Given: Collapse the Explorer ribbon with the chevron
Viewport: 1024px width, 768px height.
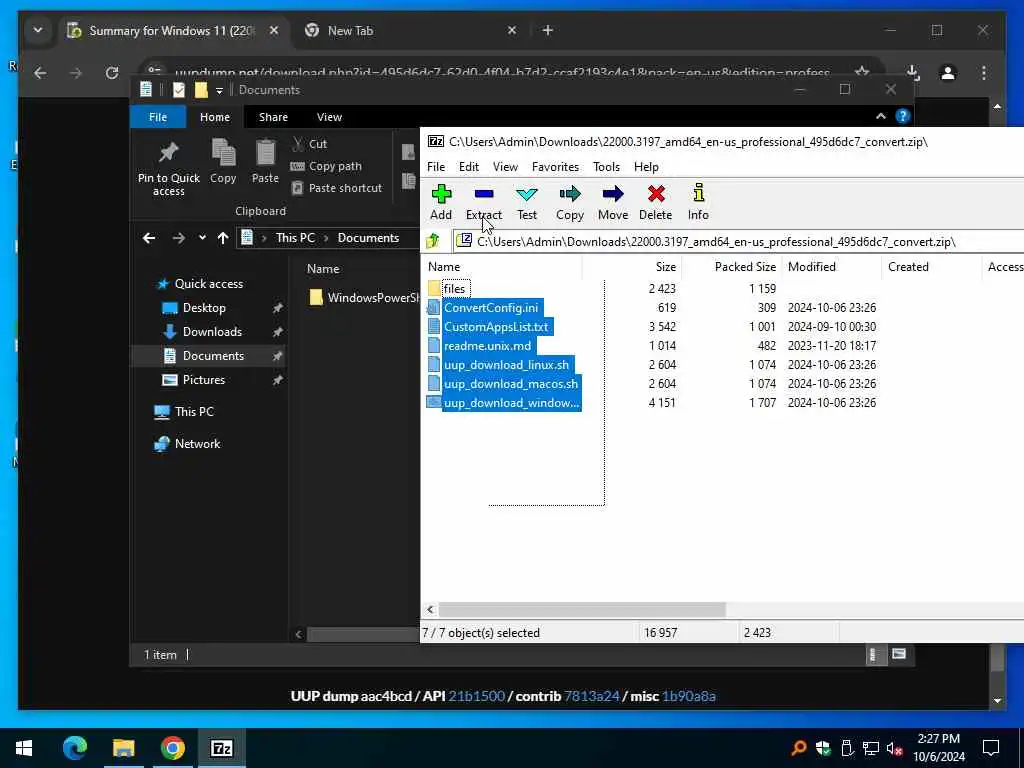Looking at the screenshot, I should point(880,116).
